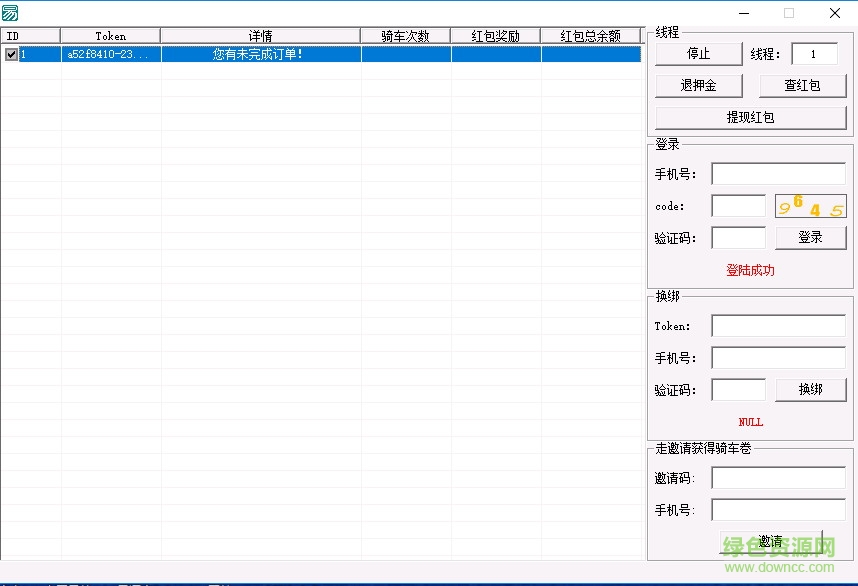Click the Token input field in 换绑
The width and height of the screenshot is (858, 586).
pyautogui.click(x=778, y=326)
